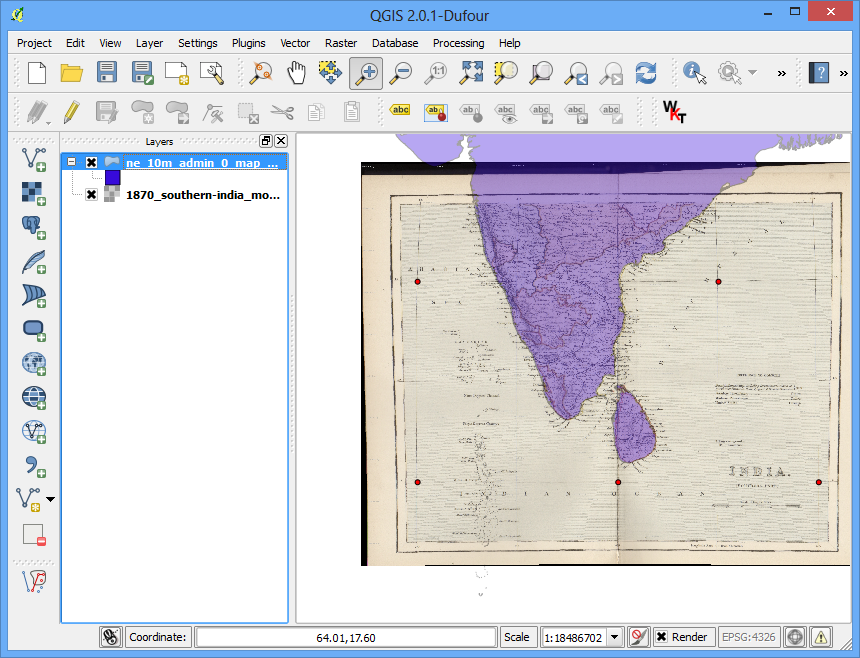The height and width of the screenshot is (658, 860).
Task: Float the Layers panel
Action: [x=265, y=141]
